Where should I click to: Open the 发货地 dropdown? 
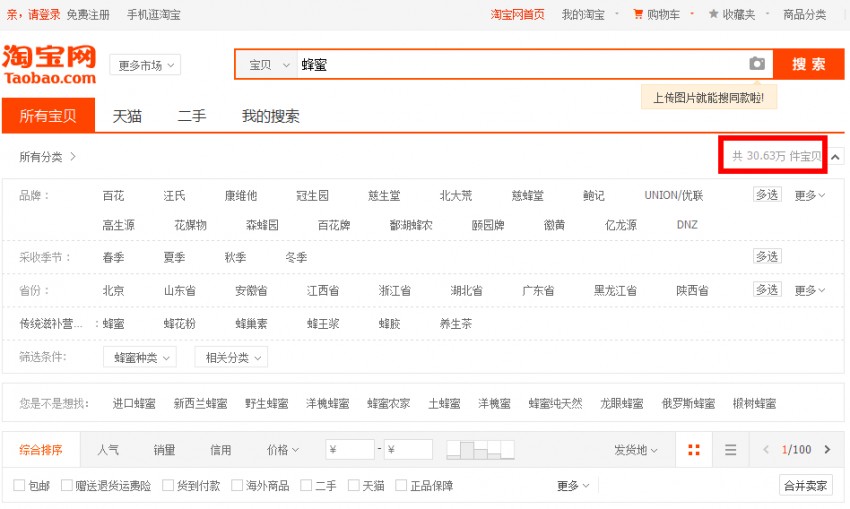click(635, 449)
